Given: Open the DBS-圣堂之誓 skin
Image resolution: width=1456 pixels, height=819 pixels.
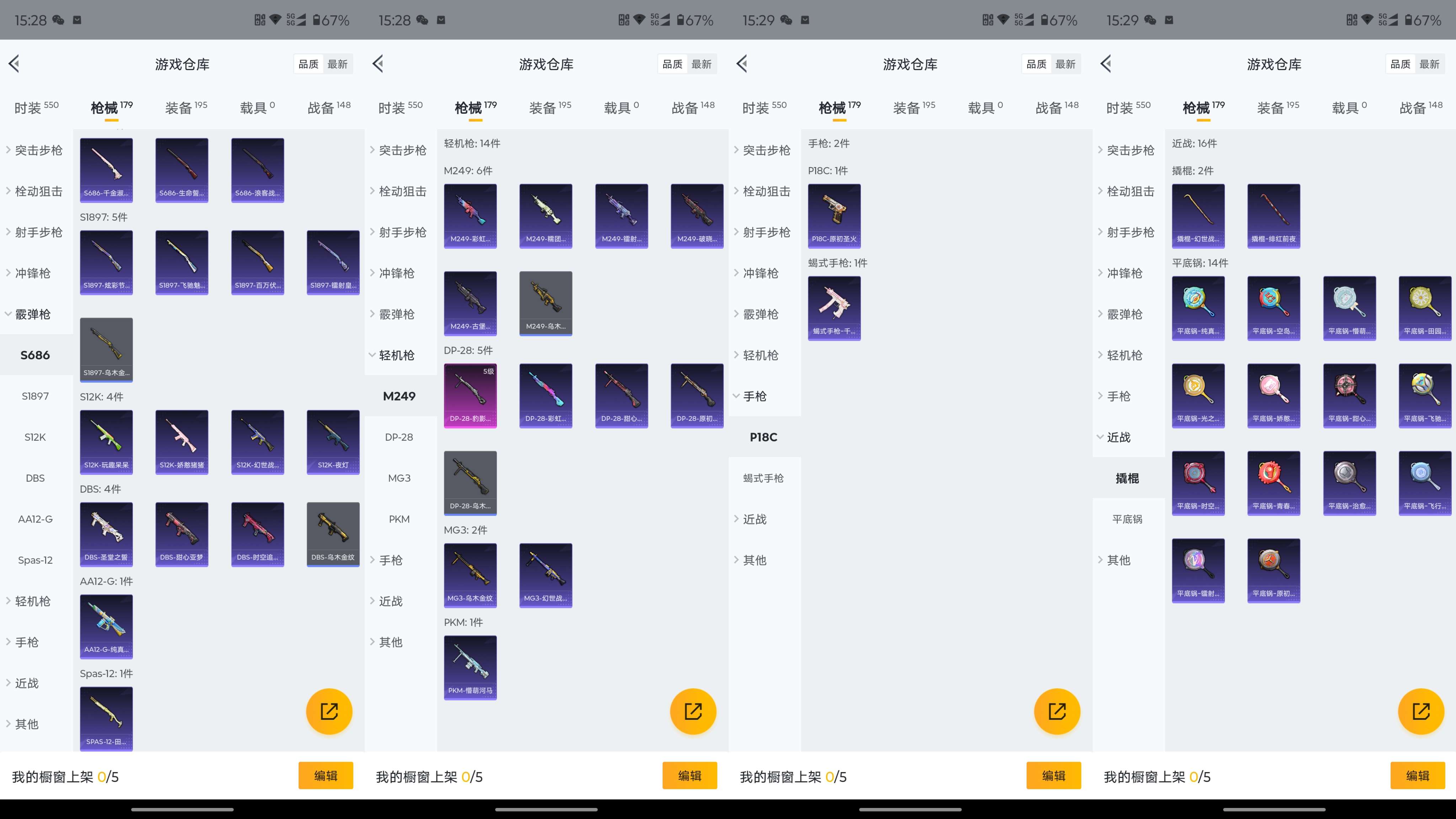Looking at the screenshot, I should pos(106,534).
